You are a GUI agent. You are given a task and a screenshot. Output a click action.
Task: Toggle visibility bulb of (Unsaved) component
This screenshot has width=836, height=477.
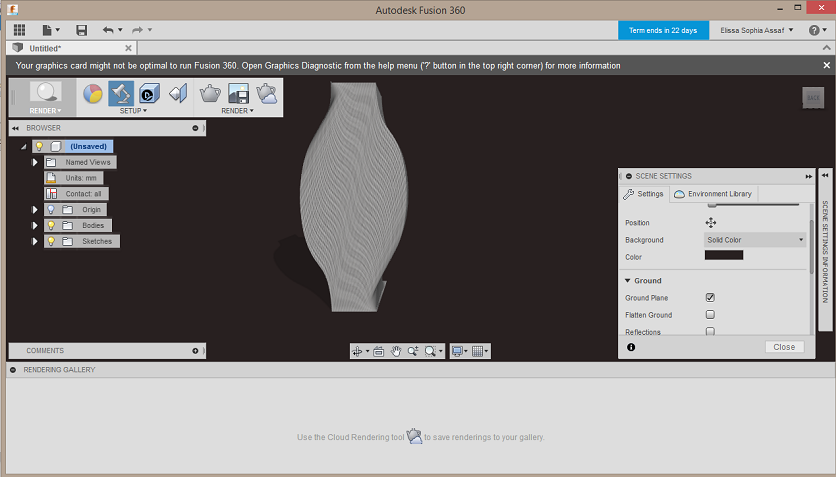coord(39,146)
